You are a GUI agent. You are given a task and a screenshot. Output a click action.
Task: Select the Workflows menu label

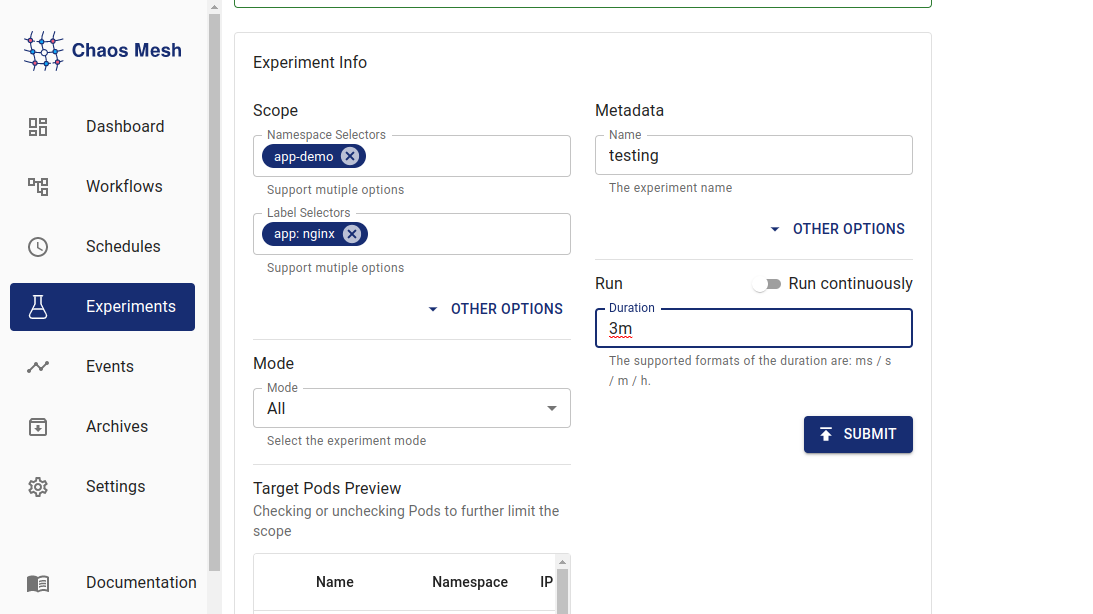point(124,187)
